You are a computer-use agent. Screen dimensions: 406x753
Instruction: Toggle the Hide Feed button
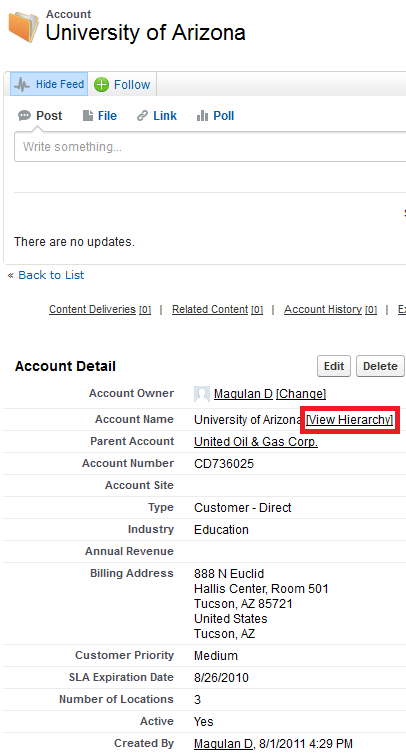pos(49,85)
